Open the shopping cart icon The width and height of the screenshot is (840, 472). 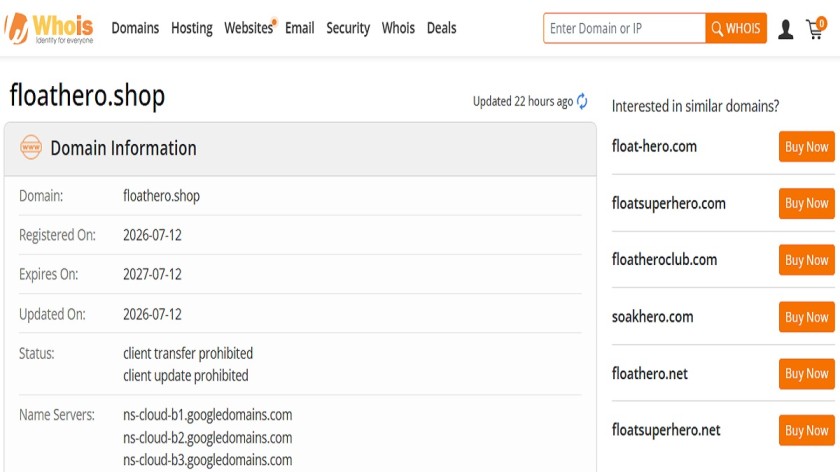[816, 28]
